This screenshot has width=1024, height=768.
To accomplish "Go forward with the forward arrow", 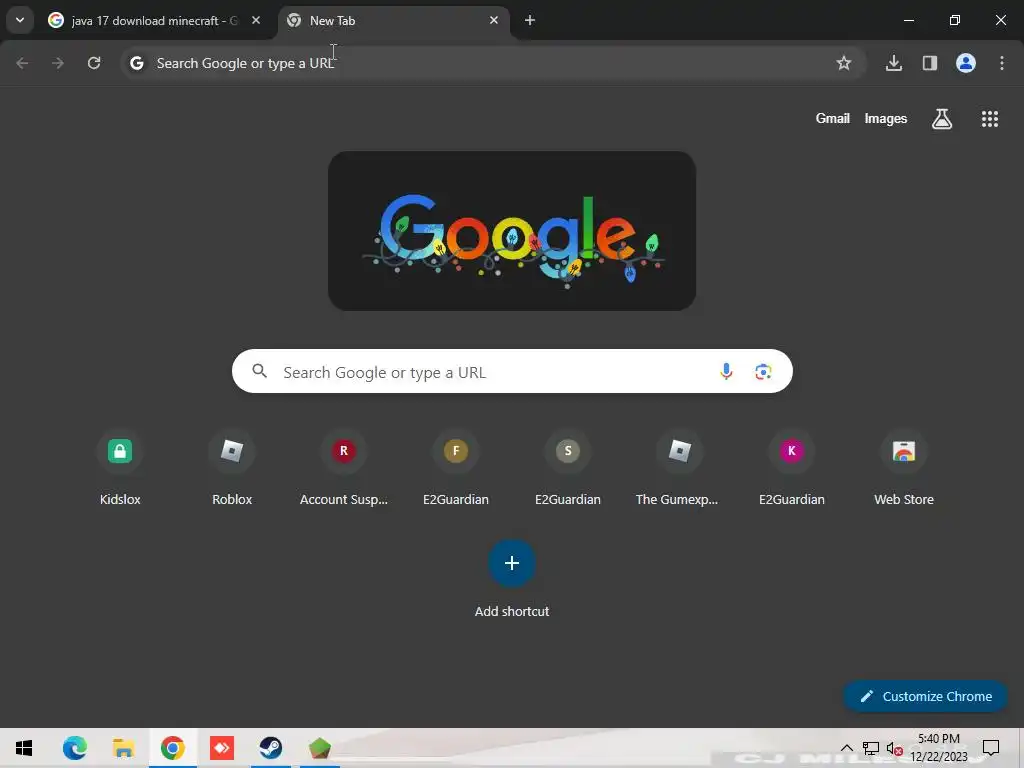I will click(x=58, y=63).
